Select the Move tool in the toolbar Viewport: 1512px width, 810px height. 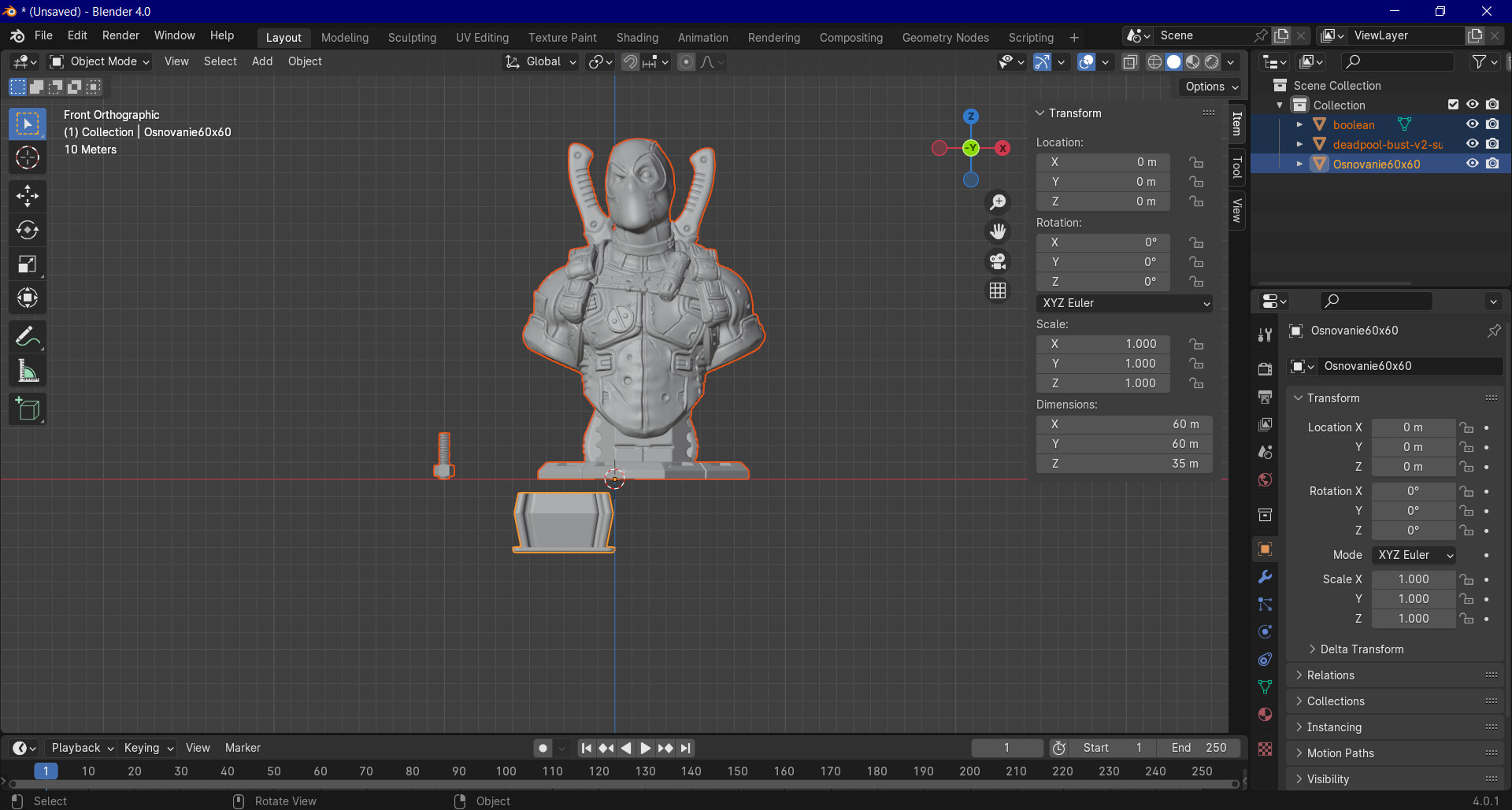click(x=28, y=195)
